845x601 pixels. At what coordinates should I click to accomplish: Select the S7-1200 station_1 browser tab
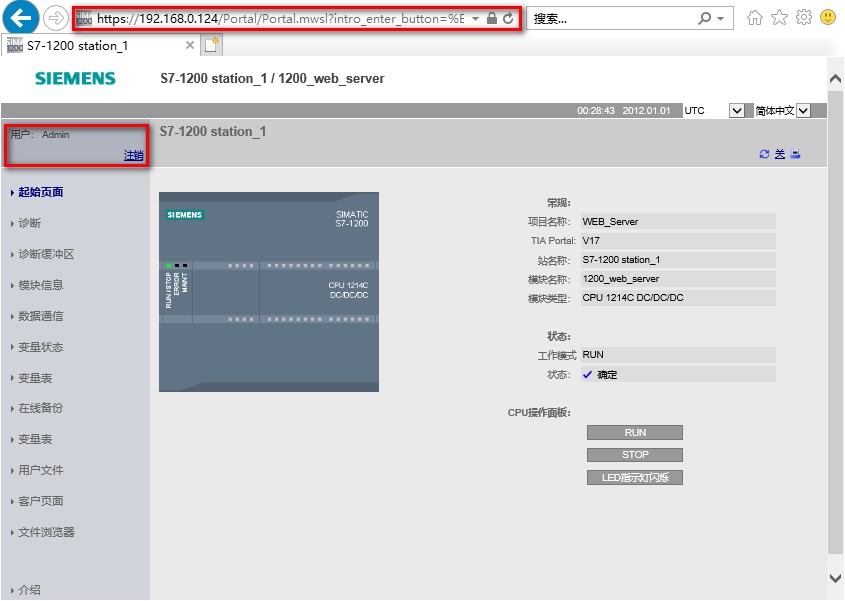click(100, 45)
